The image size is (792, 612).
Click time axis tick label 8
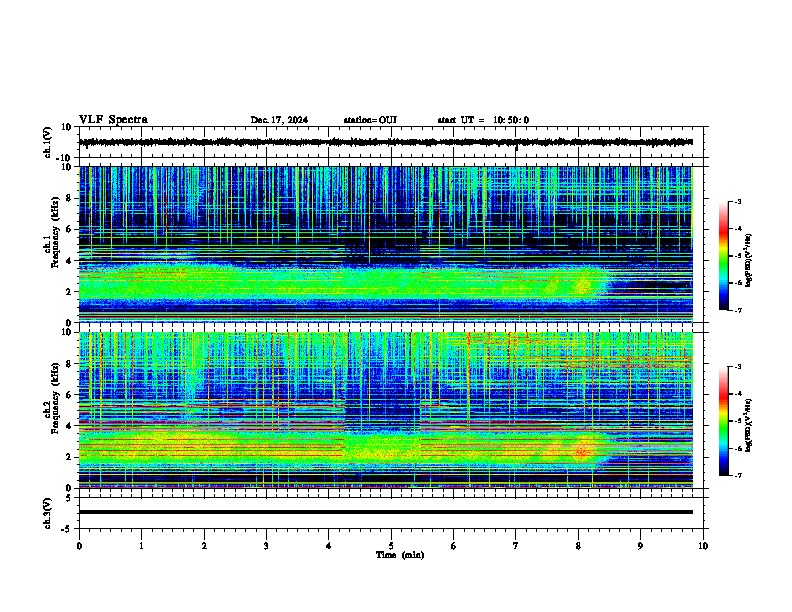coord(578,546)
